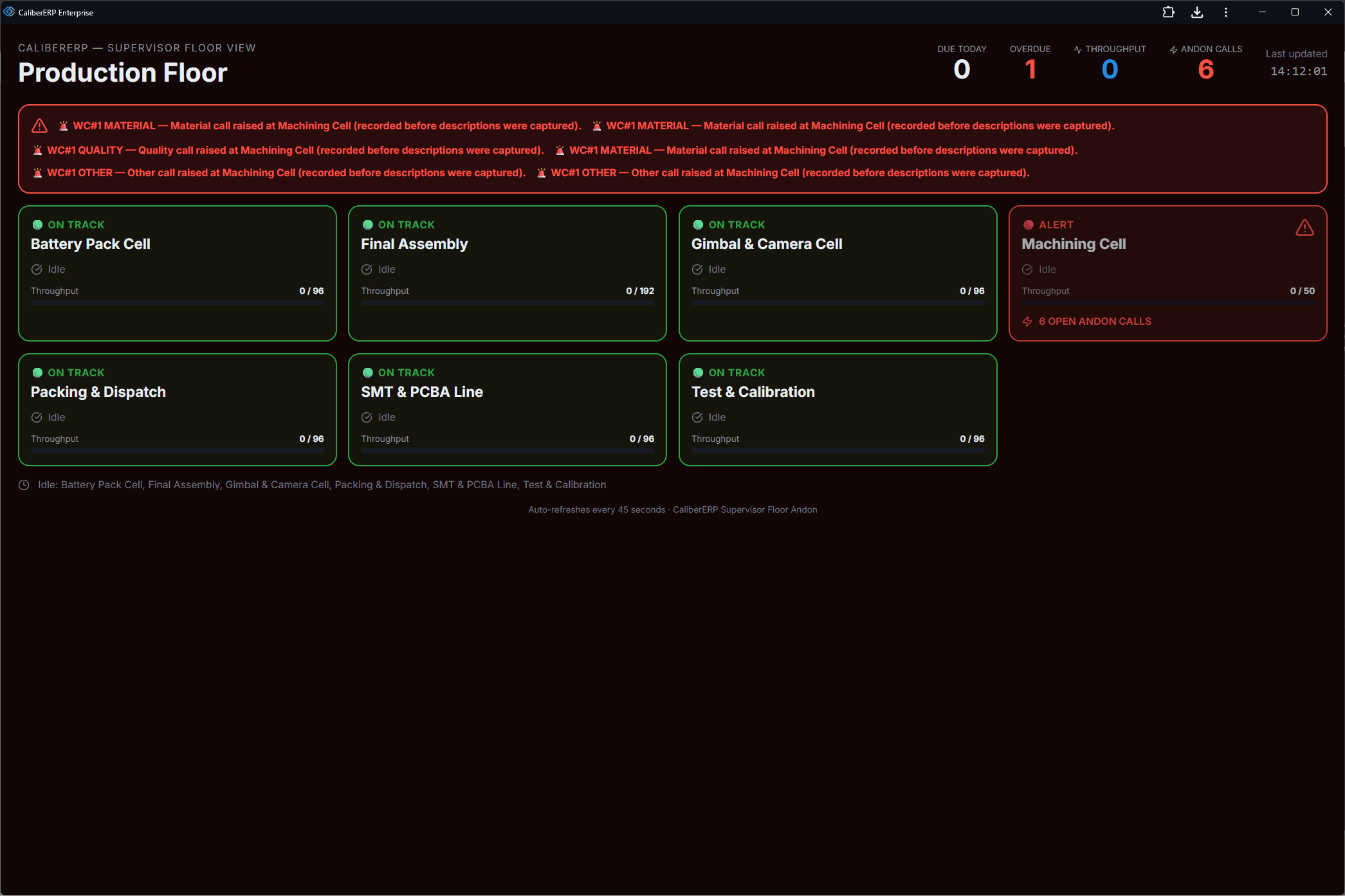Click the ALERT status label on Machining Cell
The height and width of the screenshot is (896, 1345).
(1056, 225)
